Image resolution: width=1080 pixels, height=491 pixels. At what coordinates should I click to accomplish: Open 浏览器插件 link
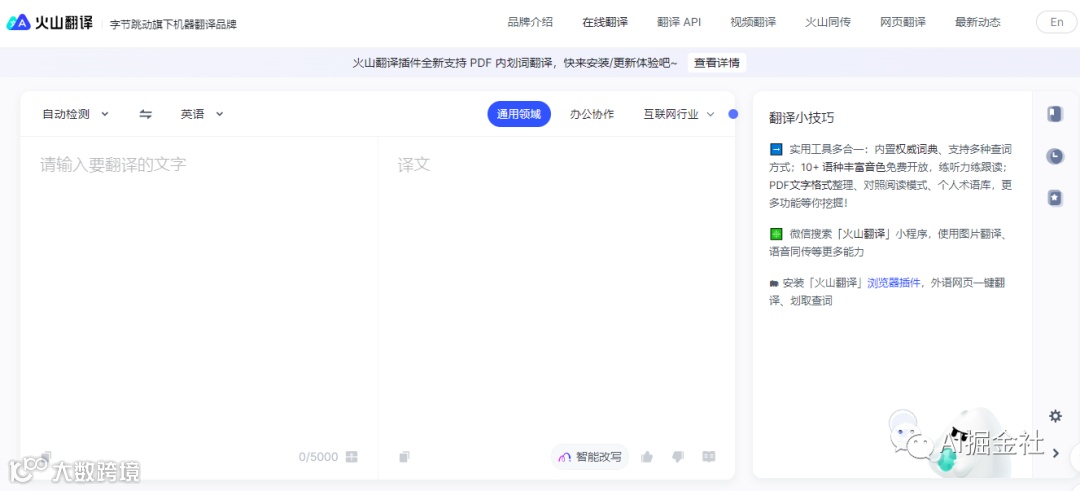click(894, 282)
